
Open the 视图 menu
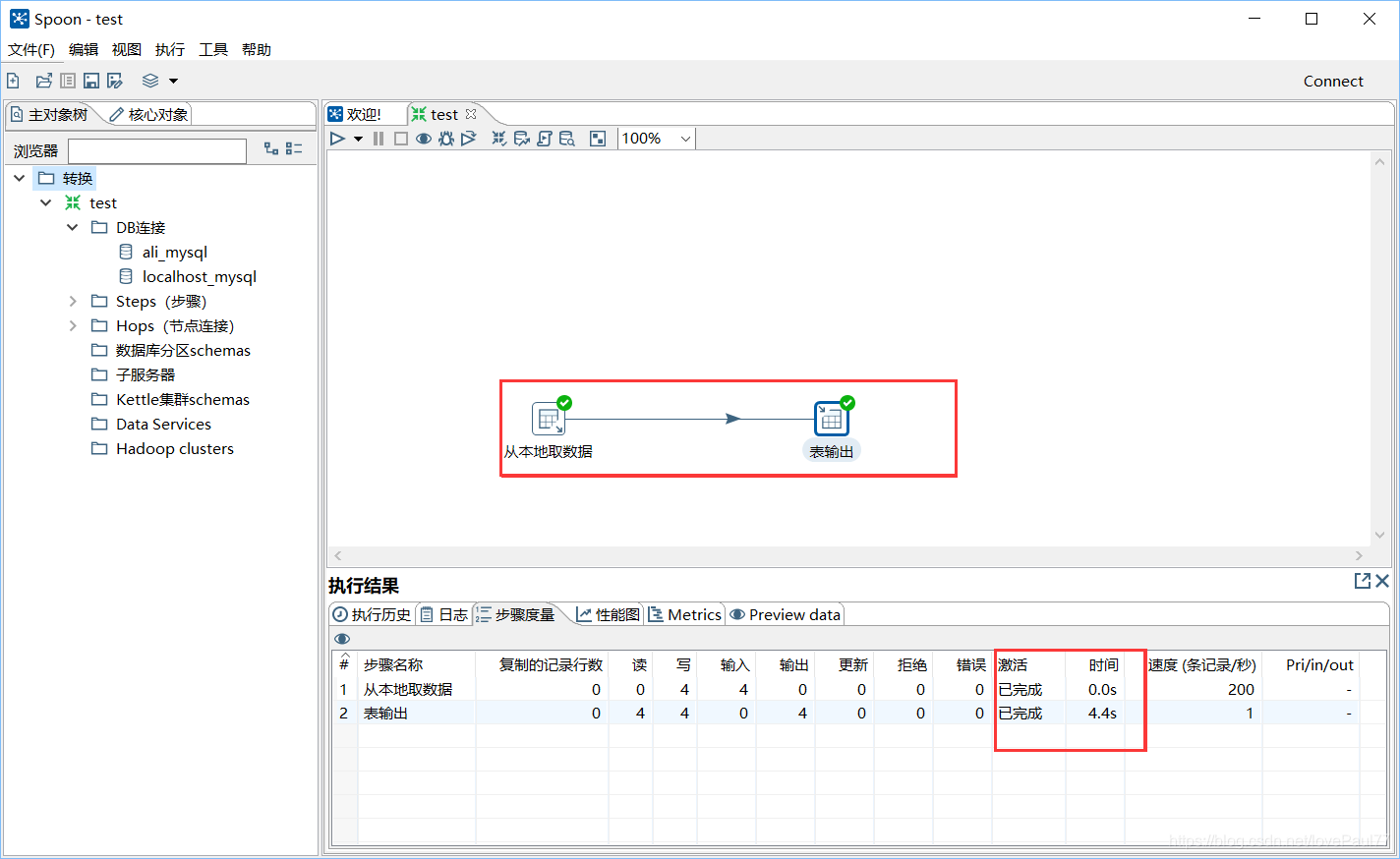click(127, 49)
